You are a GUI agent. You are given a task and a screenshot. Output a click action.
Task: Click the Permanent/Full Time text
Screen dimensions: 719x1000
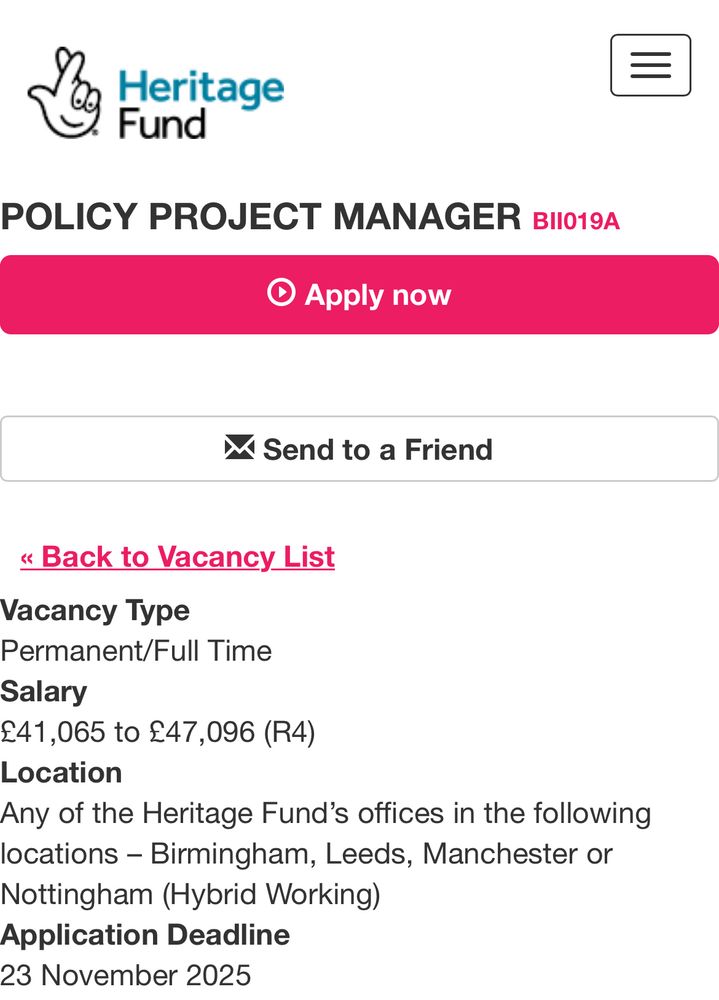coord(136,651)
